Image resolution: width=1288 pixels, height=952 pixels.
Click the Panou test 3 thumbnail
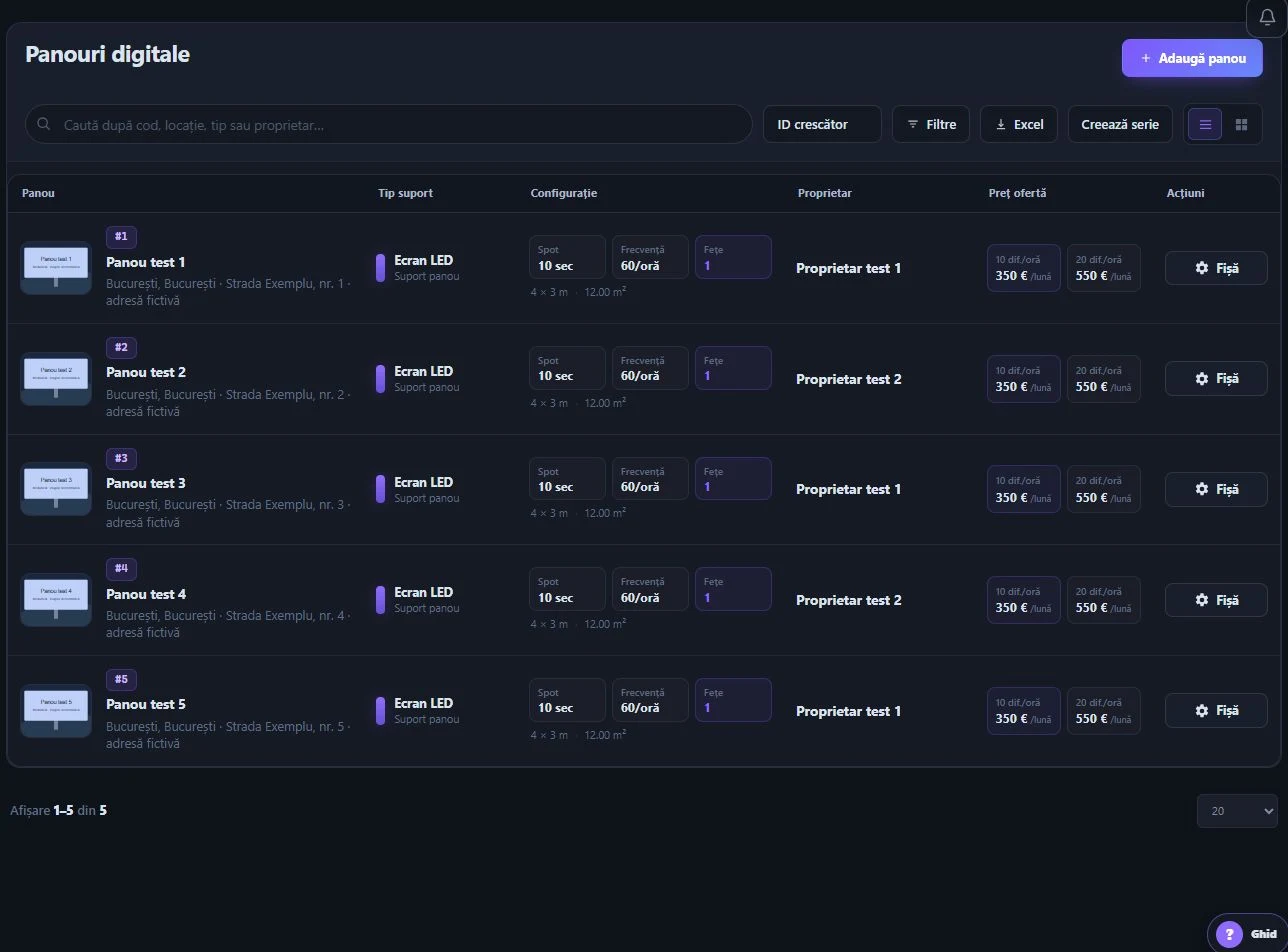point(56,489)
